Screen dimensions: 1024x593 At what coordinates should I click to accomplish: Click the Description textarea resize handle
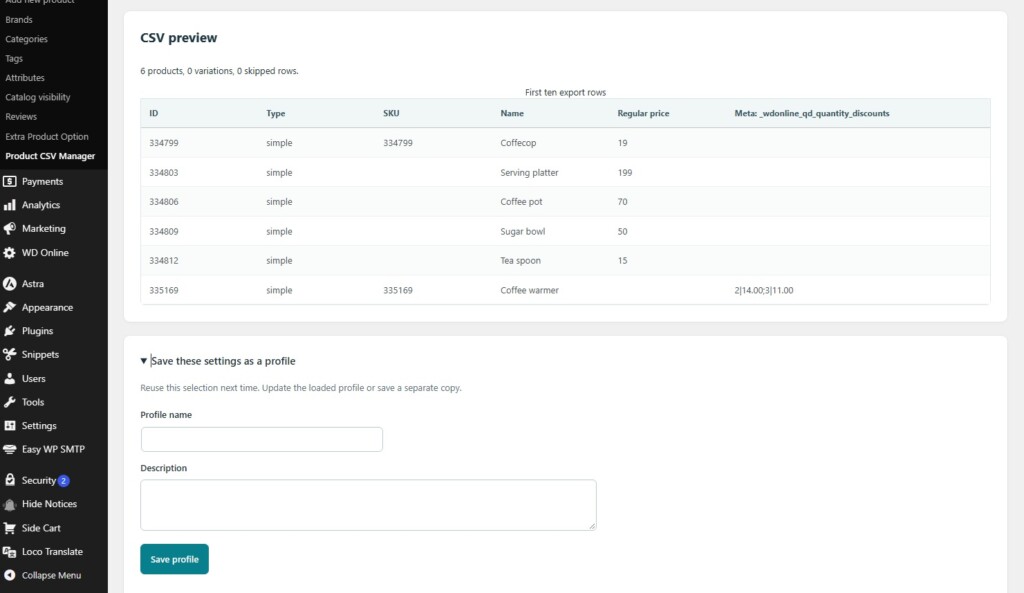(x=592, y=526)
